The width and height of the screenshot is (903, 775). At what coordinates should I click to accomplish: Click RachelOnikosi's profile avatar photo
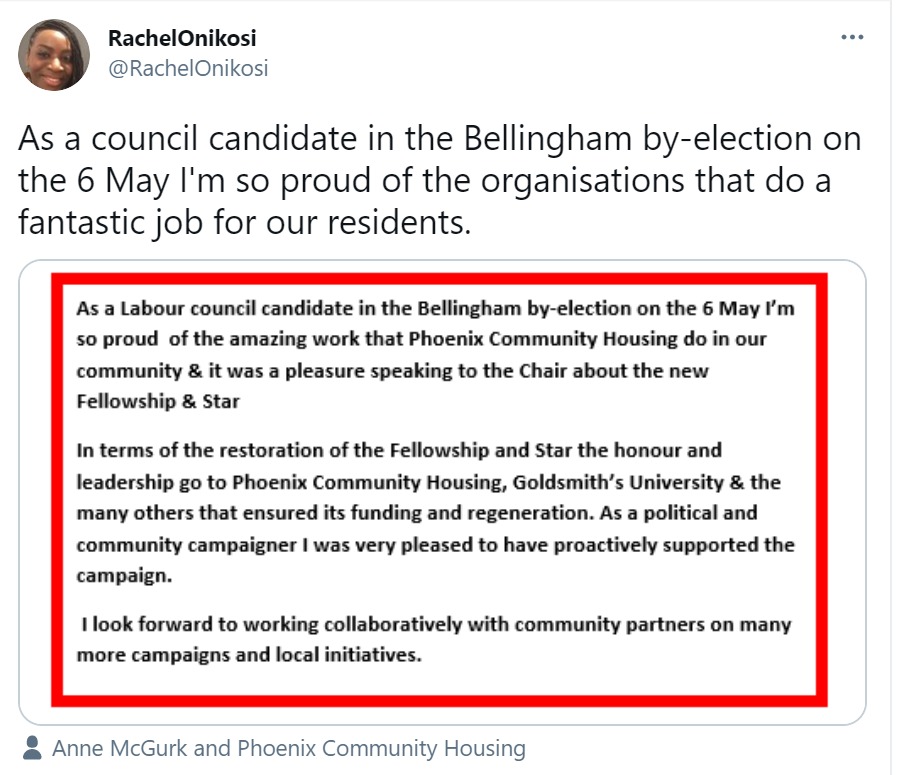(54, 55)
